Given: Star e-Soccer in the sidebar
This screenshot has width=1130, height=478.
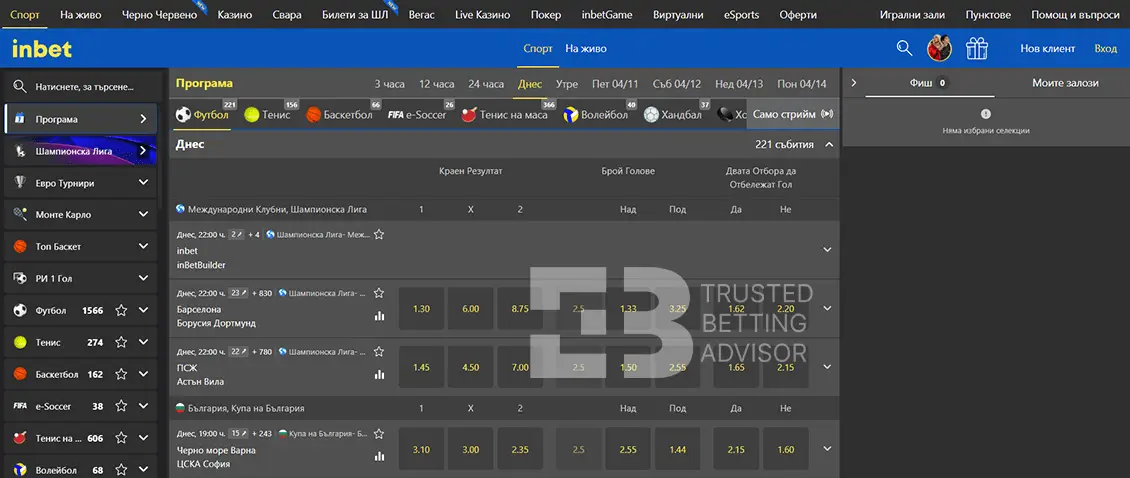Looking at the screenshot, I should click(x=121, y=406).
